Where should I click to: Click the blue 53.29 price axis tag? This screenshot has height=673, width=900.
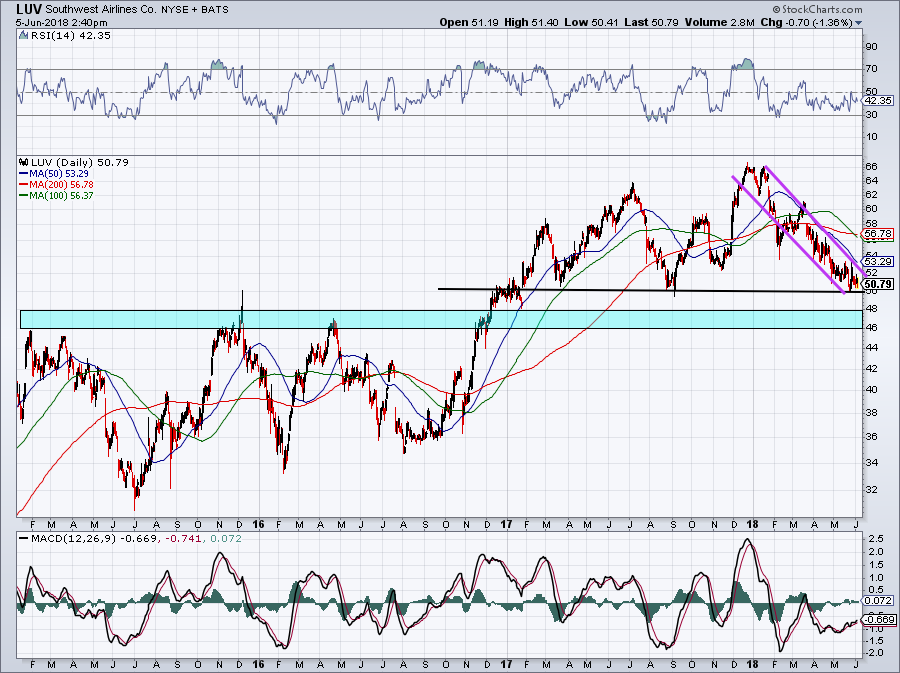point(878,261)
